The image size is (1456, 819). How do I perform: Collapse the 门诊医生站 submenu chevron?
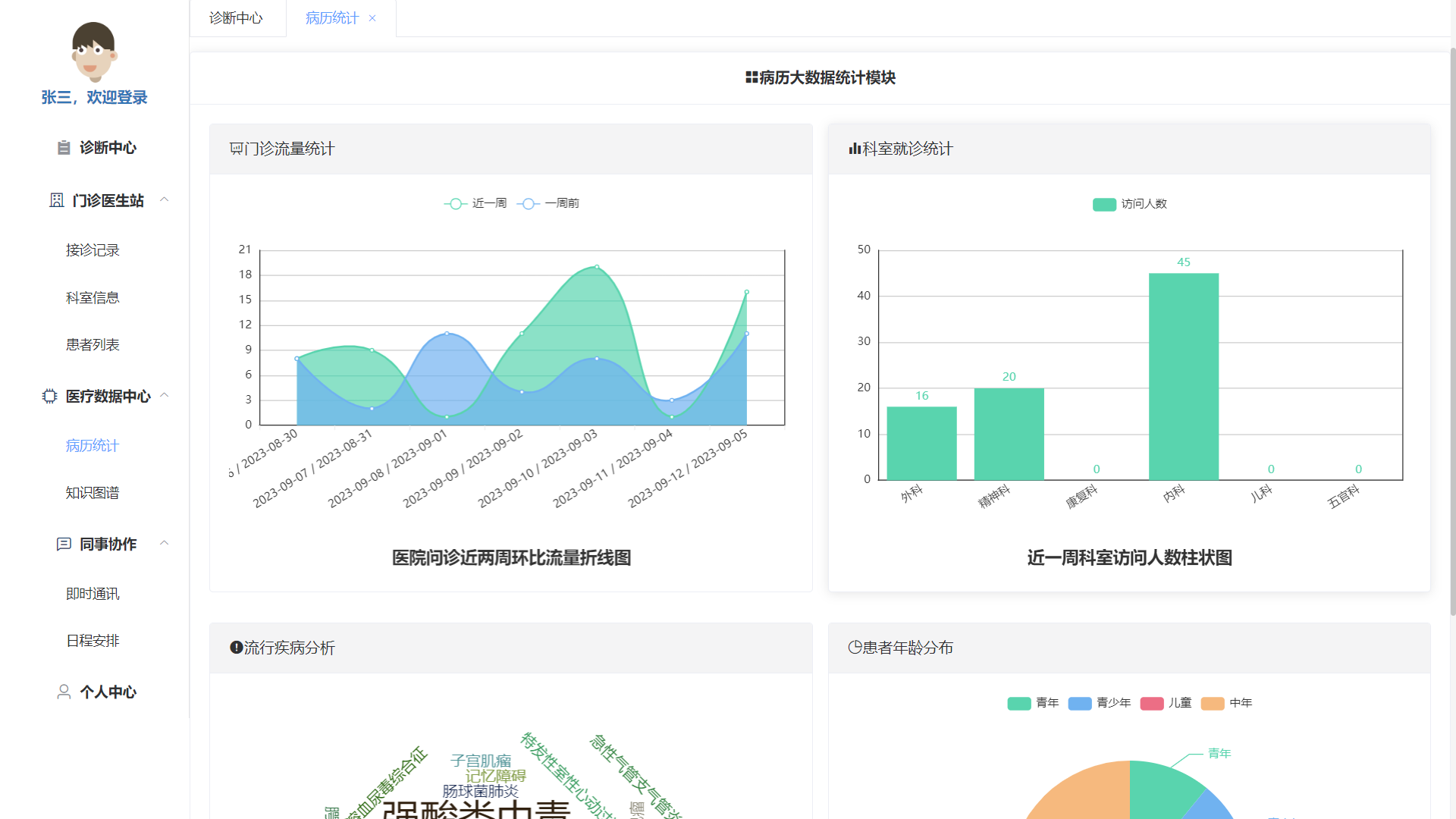[164, 199]
